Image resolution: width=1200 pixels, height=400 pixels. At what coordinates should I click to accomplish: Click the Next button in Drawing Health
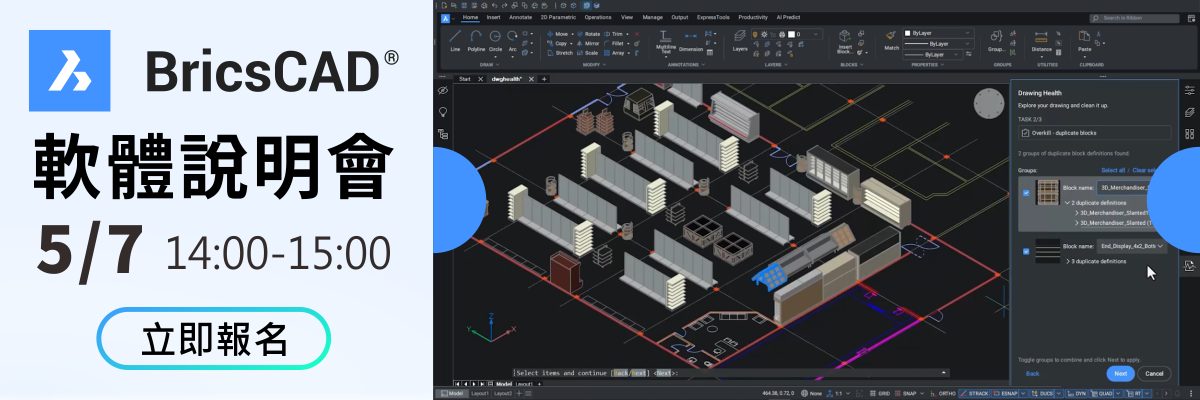(1120, 373)
